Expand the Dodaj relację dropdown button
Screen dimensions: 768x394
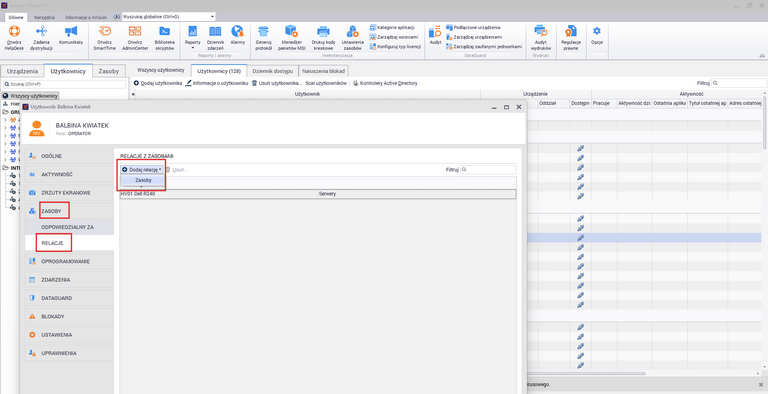tap(142, 170)
